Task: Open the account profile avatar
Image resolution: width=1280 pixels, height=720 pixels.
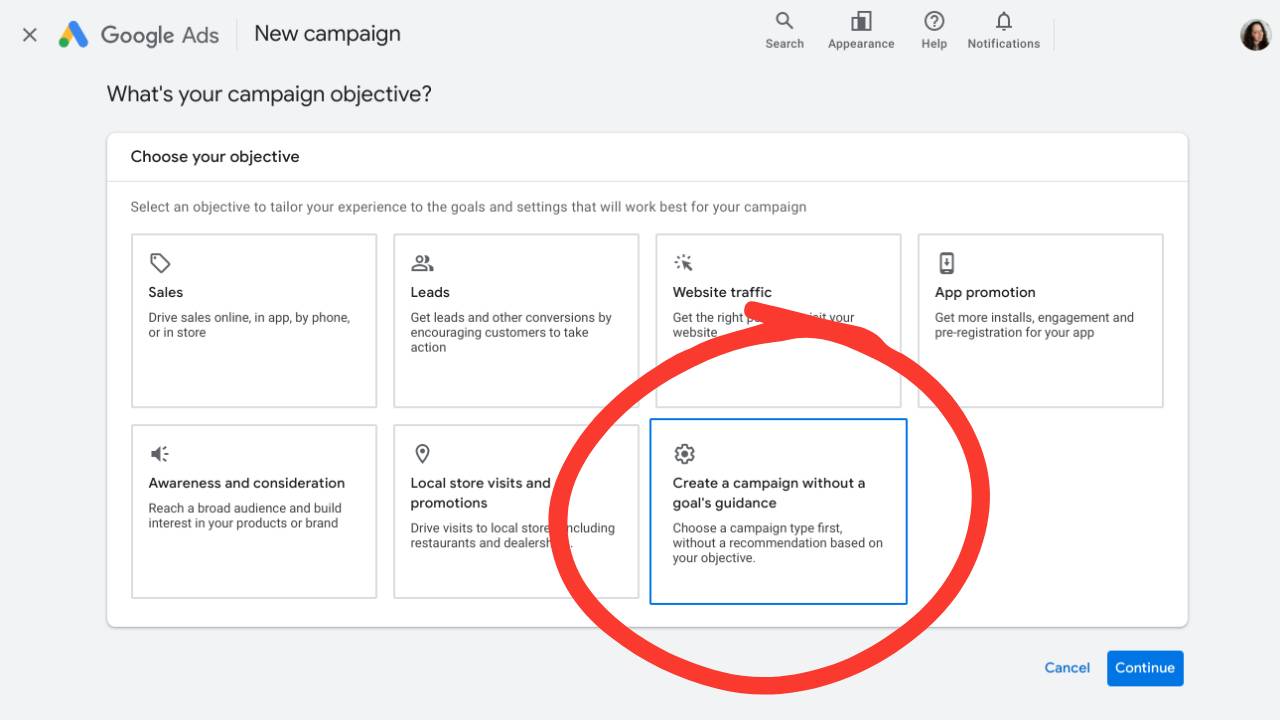Action: coord(1255,33)
